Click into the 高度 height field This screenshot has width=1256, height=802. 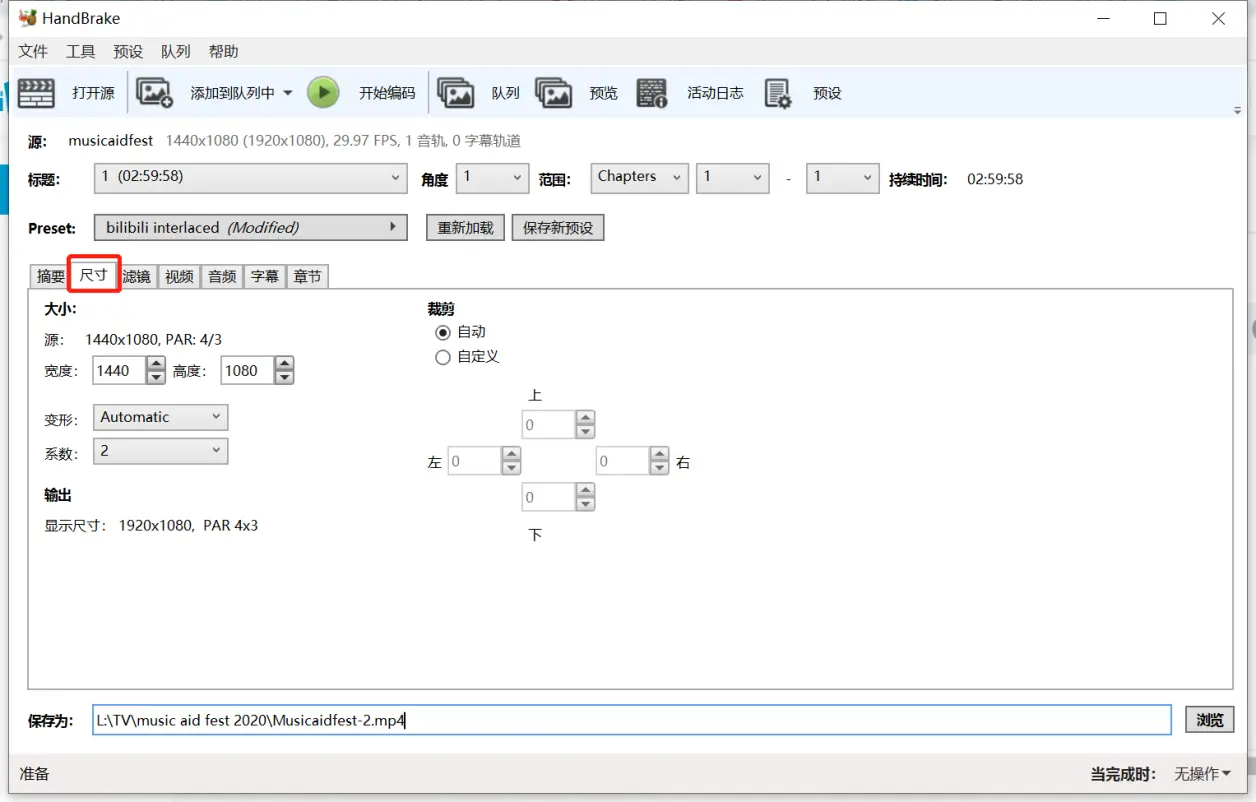click(247, 371)
